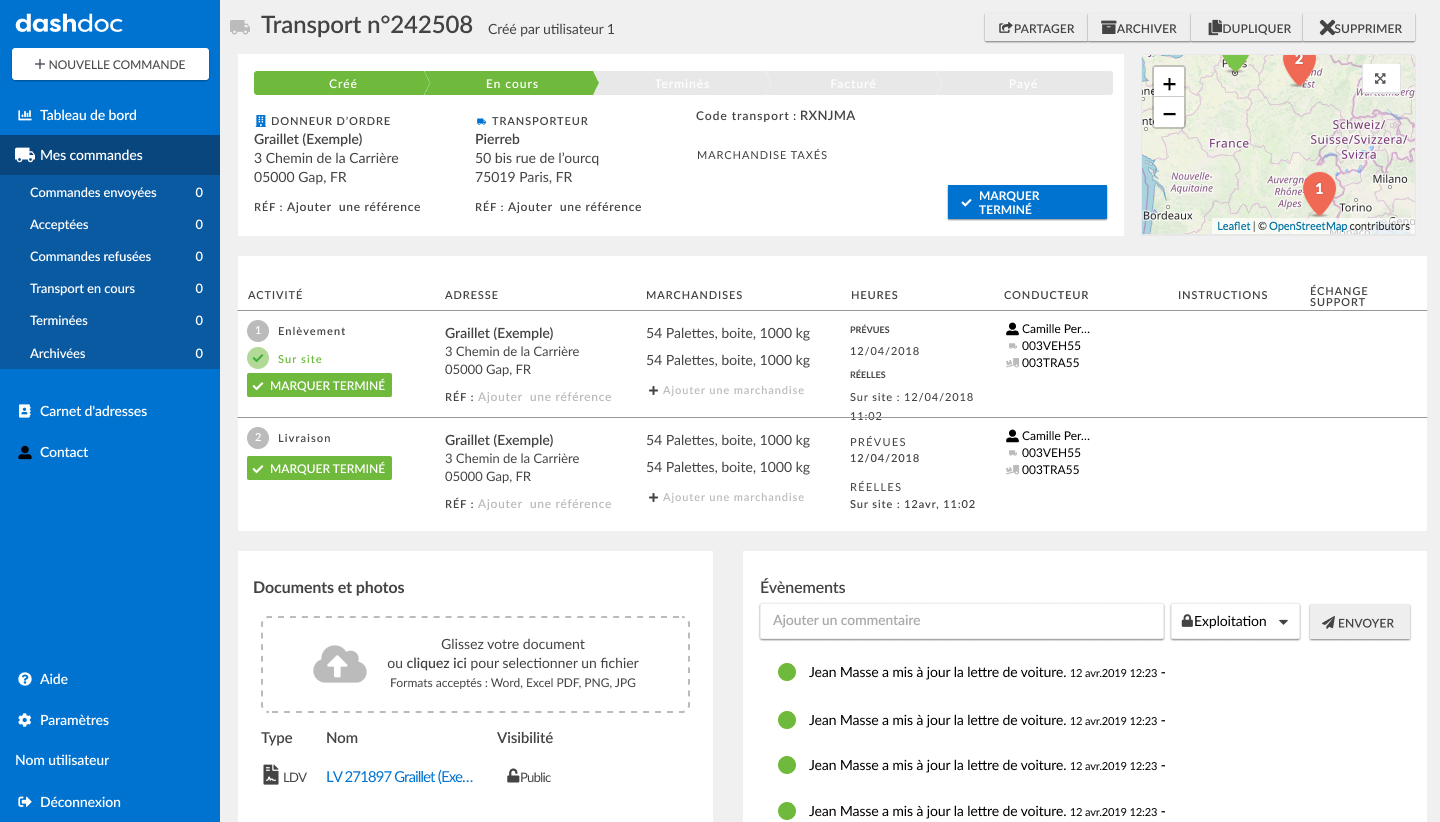Focus the Ajouter un commentaire field
This screenshot has height=822, width=1440.
coord(962,620)
